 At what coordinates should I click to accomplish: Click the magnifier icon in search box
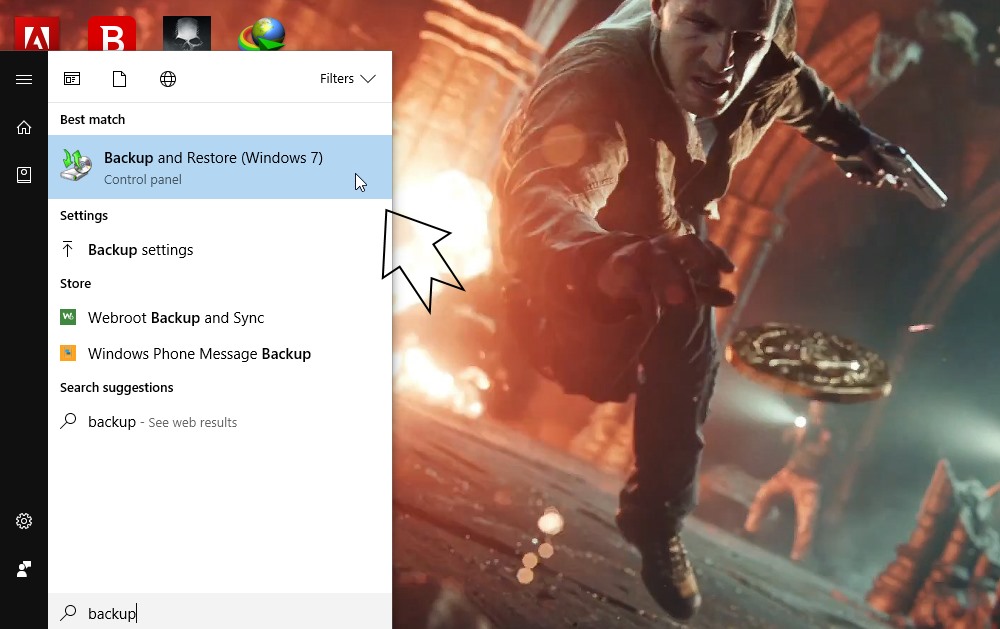click(x=68, y=613)
